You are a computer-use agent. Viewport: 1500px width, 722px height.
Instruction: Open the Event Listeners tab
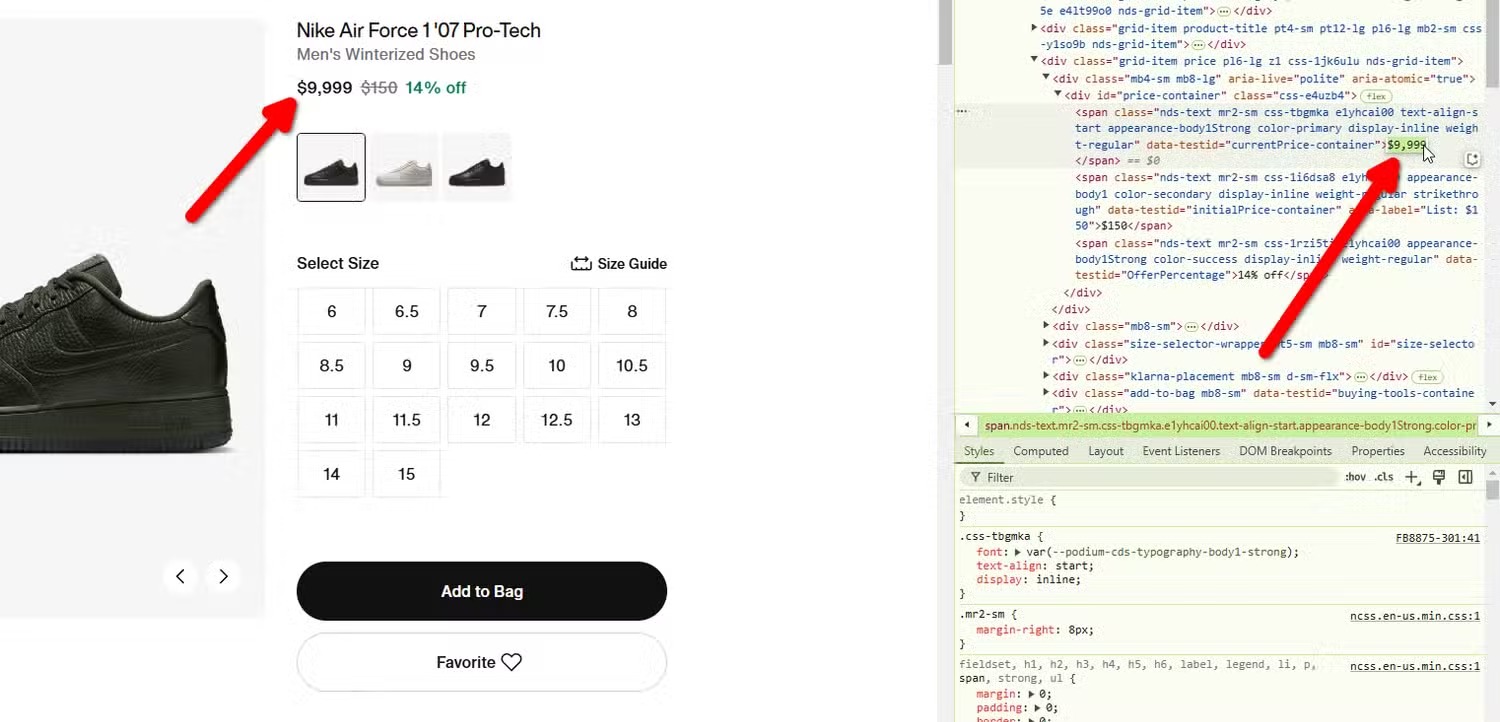click(x=1181, y=451)
